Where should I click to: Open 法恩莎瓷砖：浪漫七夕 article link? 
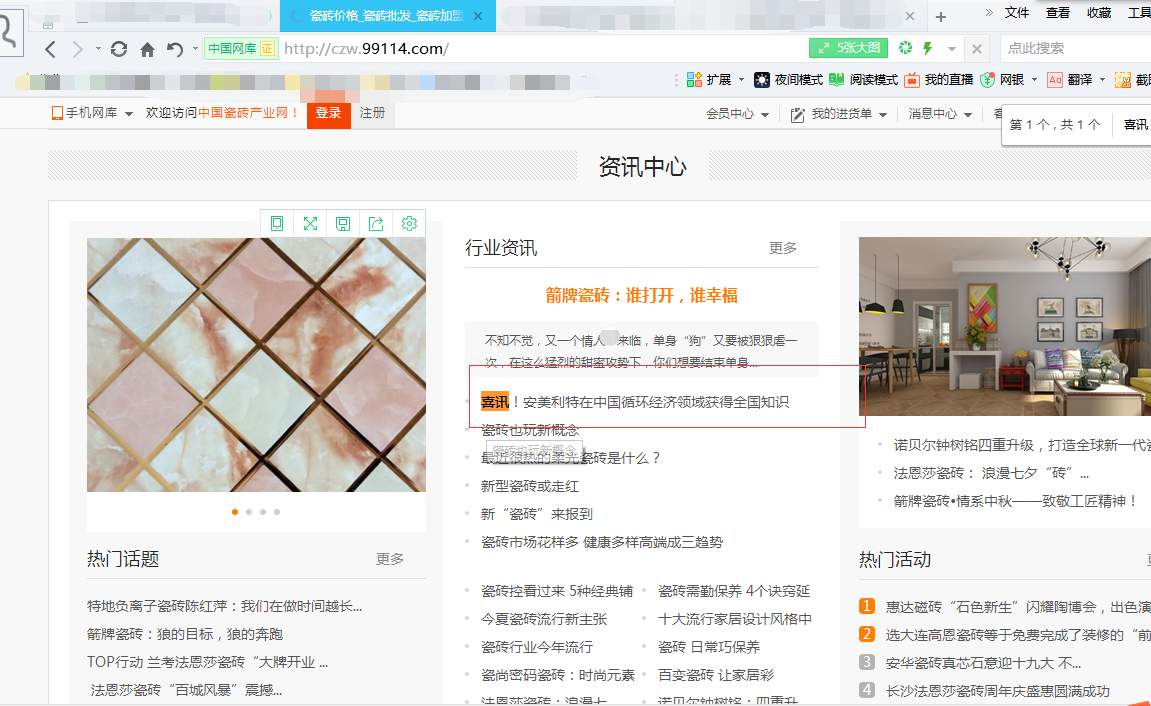tap(991, 473)
